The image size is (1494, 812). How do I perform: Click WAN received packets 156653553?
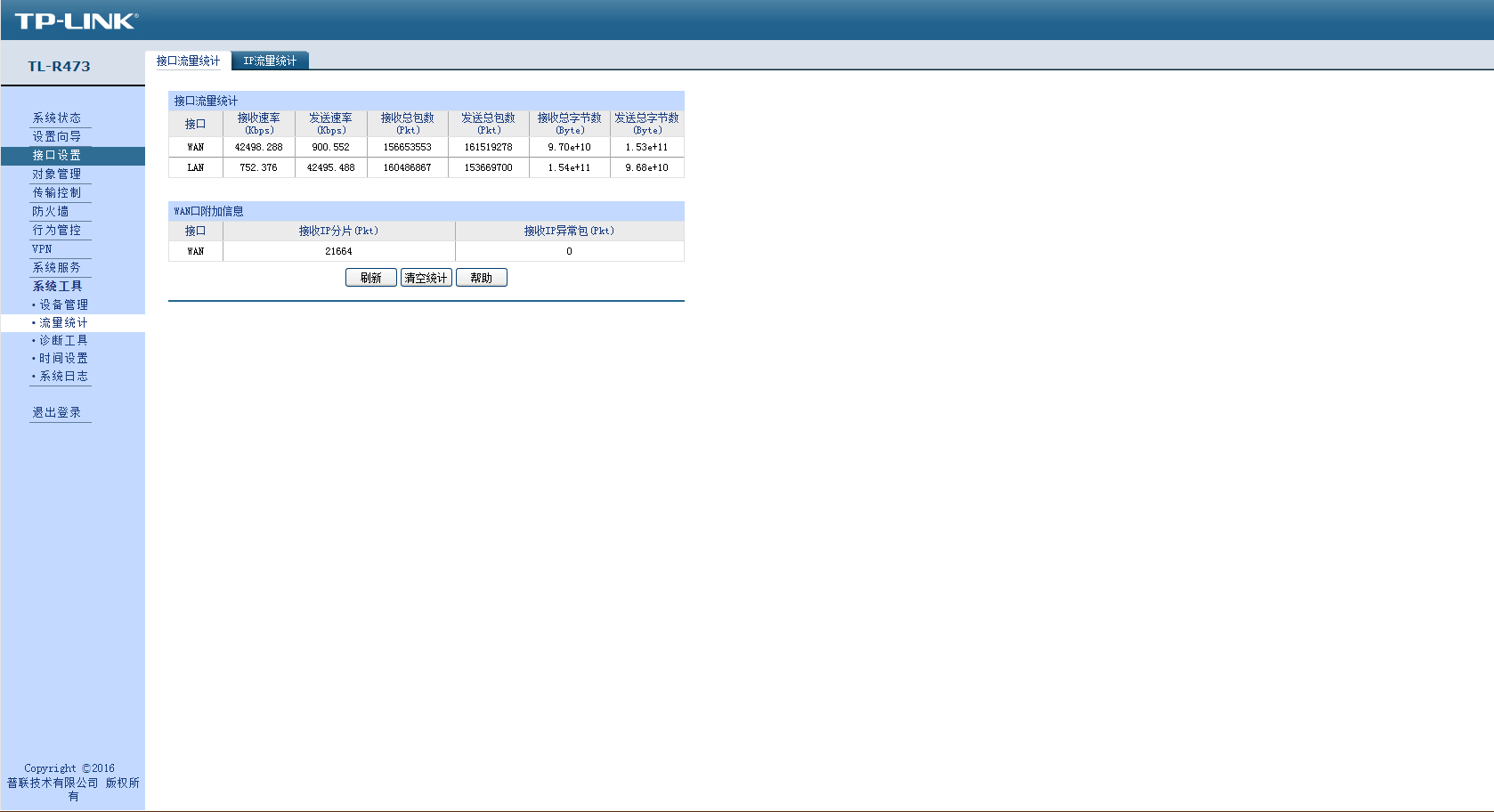pos(408,147)
